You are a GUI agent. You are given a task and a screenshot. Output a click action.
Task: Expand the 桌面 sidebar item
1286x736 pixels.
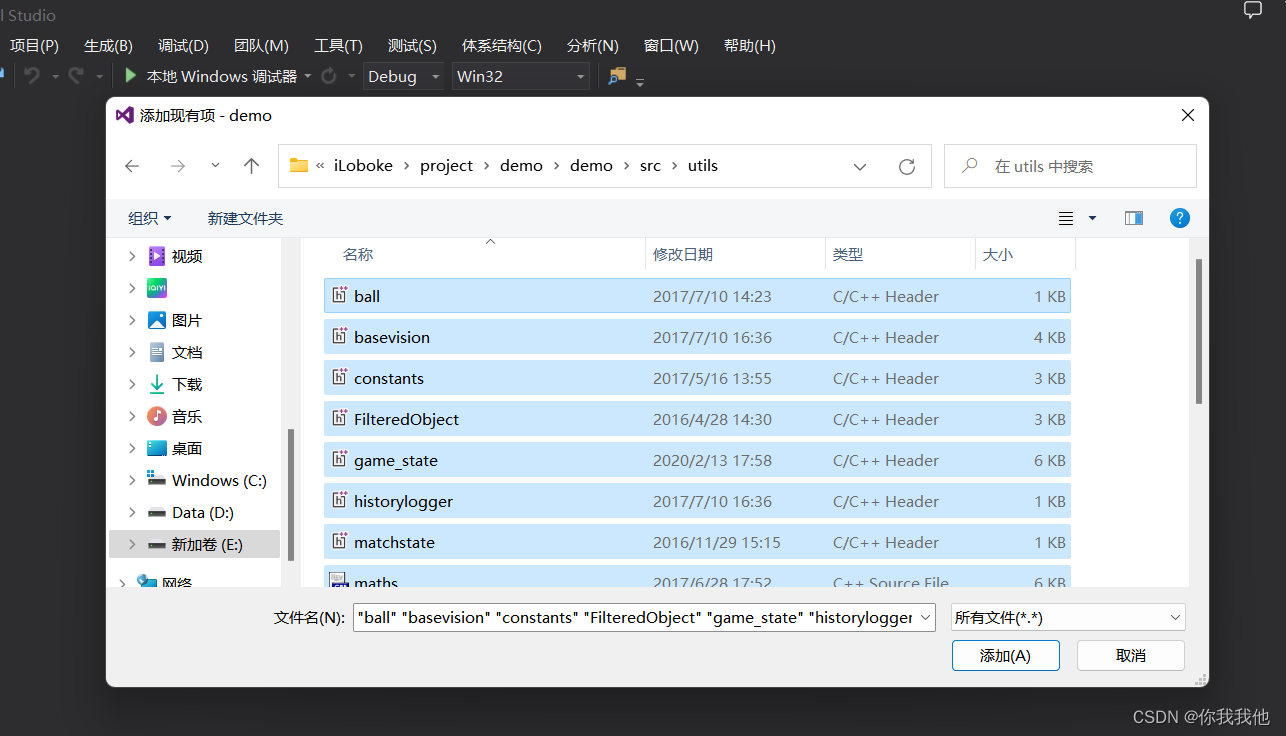[x=131, y=448]
